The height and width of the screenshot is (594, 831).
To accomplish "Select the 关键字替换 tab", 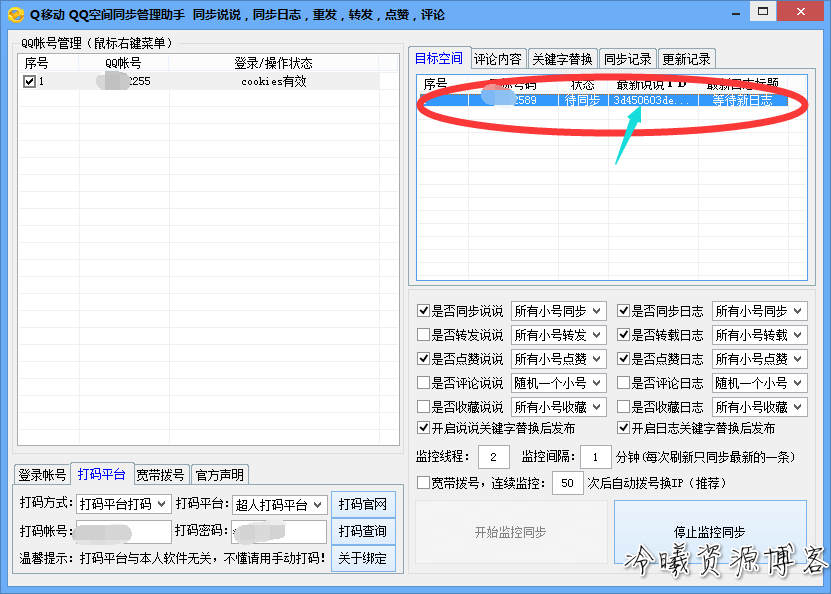I will 562,59.
